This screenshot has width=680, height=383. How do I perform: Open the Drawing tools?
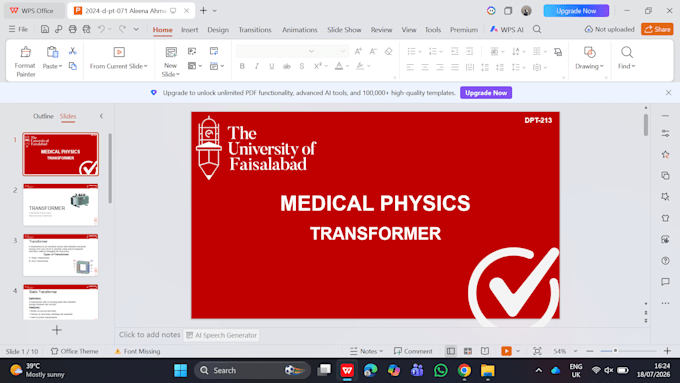tap(589, 58)
